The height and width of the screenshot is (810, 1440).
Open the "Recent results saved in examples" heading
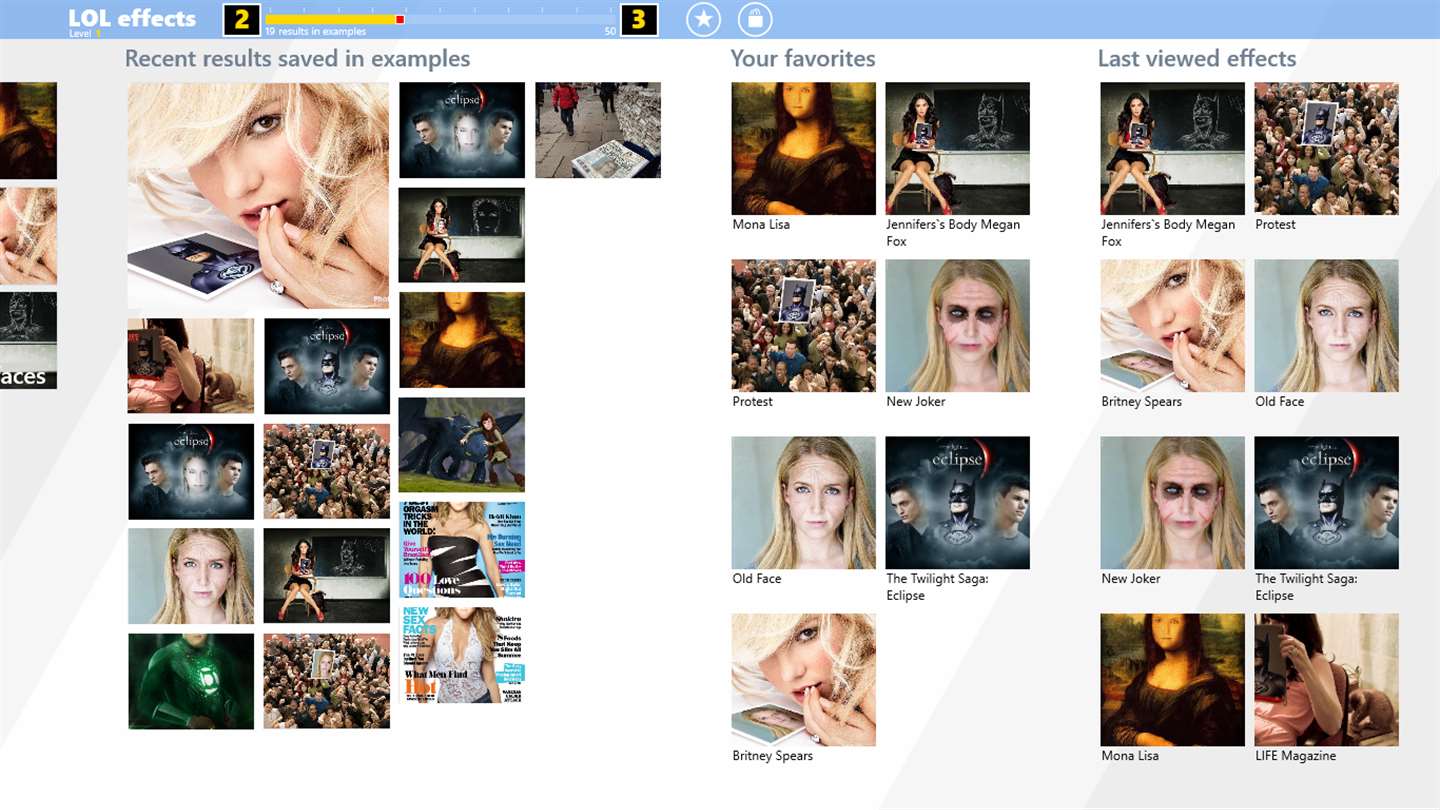[297, 59]
